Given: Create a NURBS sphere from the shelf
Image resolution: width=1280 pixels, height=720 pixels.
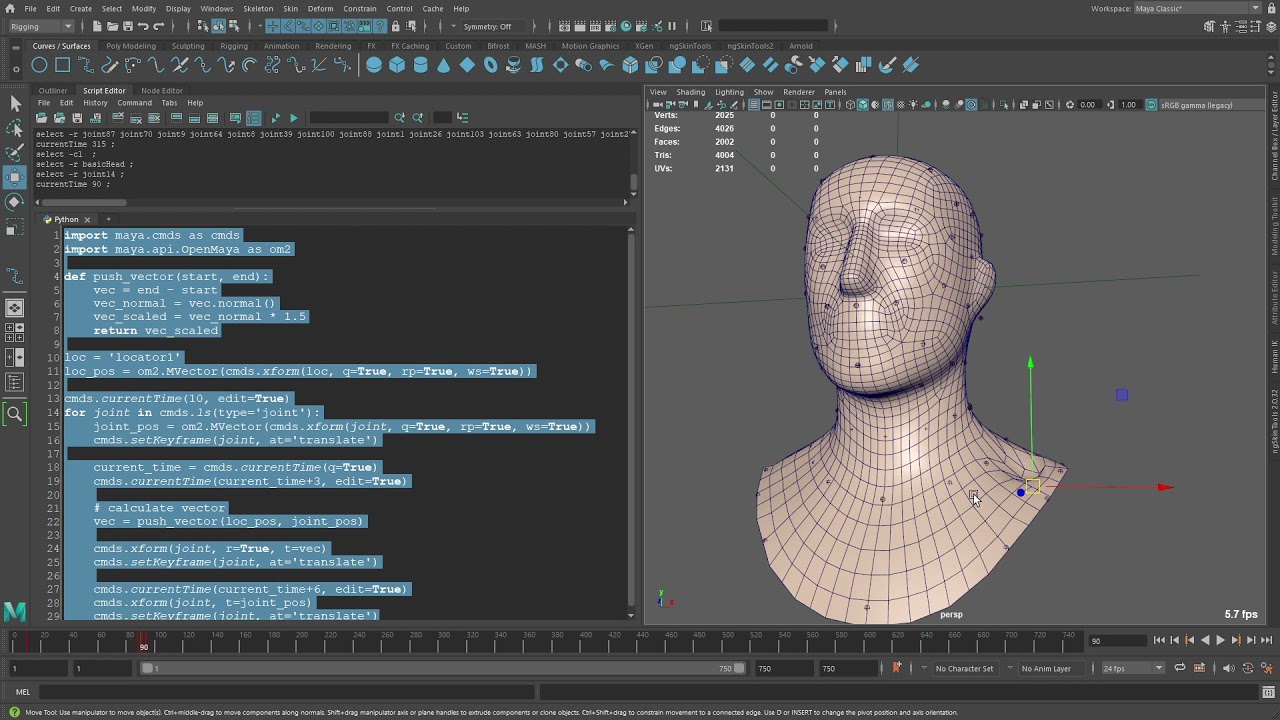Looking at the screenshot, I should [x=374, y=65].
